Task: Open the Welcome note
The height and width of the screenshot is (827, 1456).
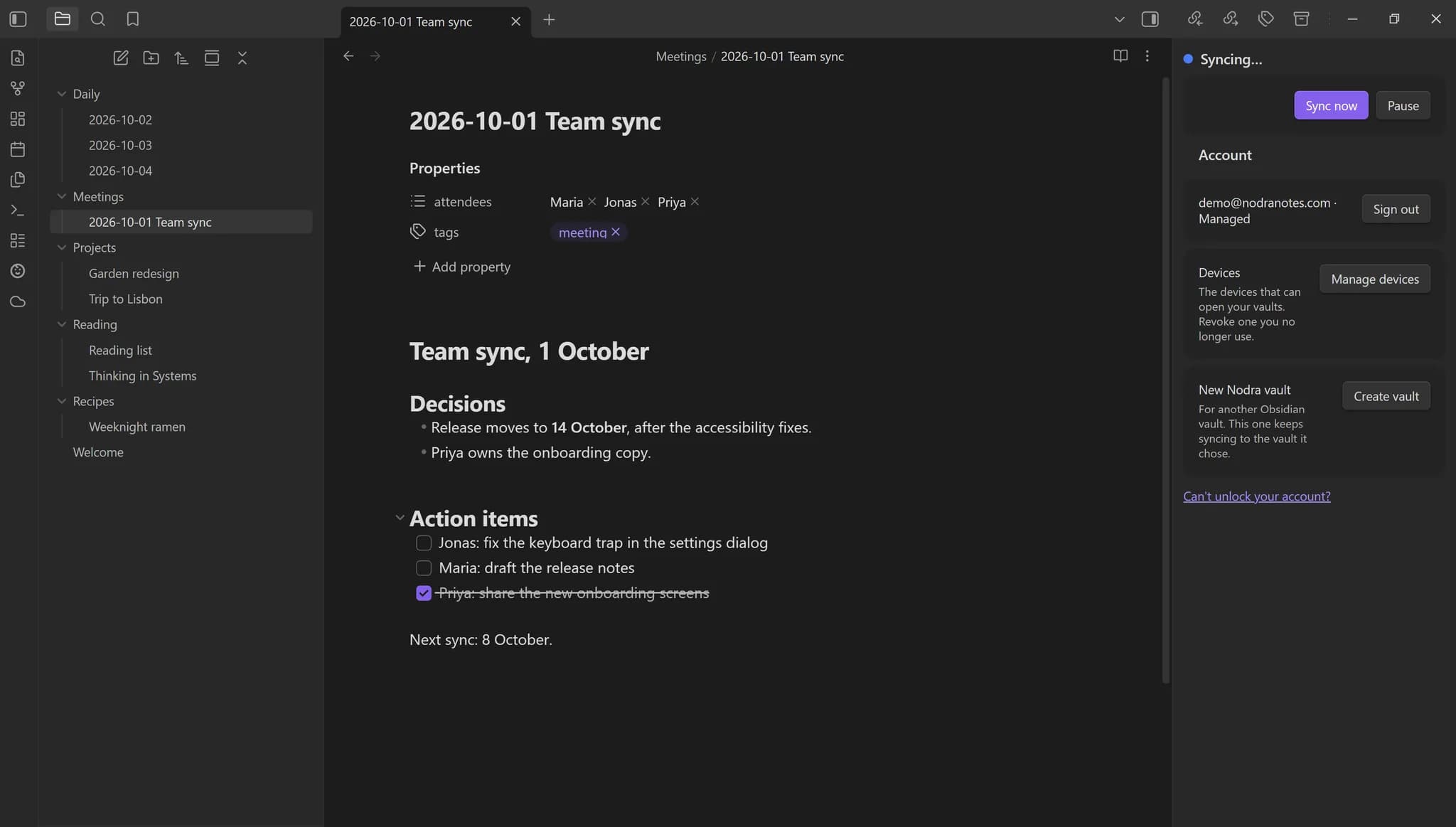Action: click(x=98, y=452)
